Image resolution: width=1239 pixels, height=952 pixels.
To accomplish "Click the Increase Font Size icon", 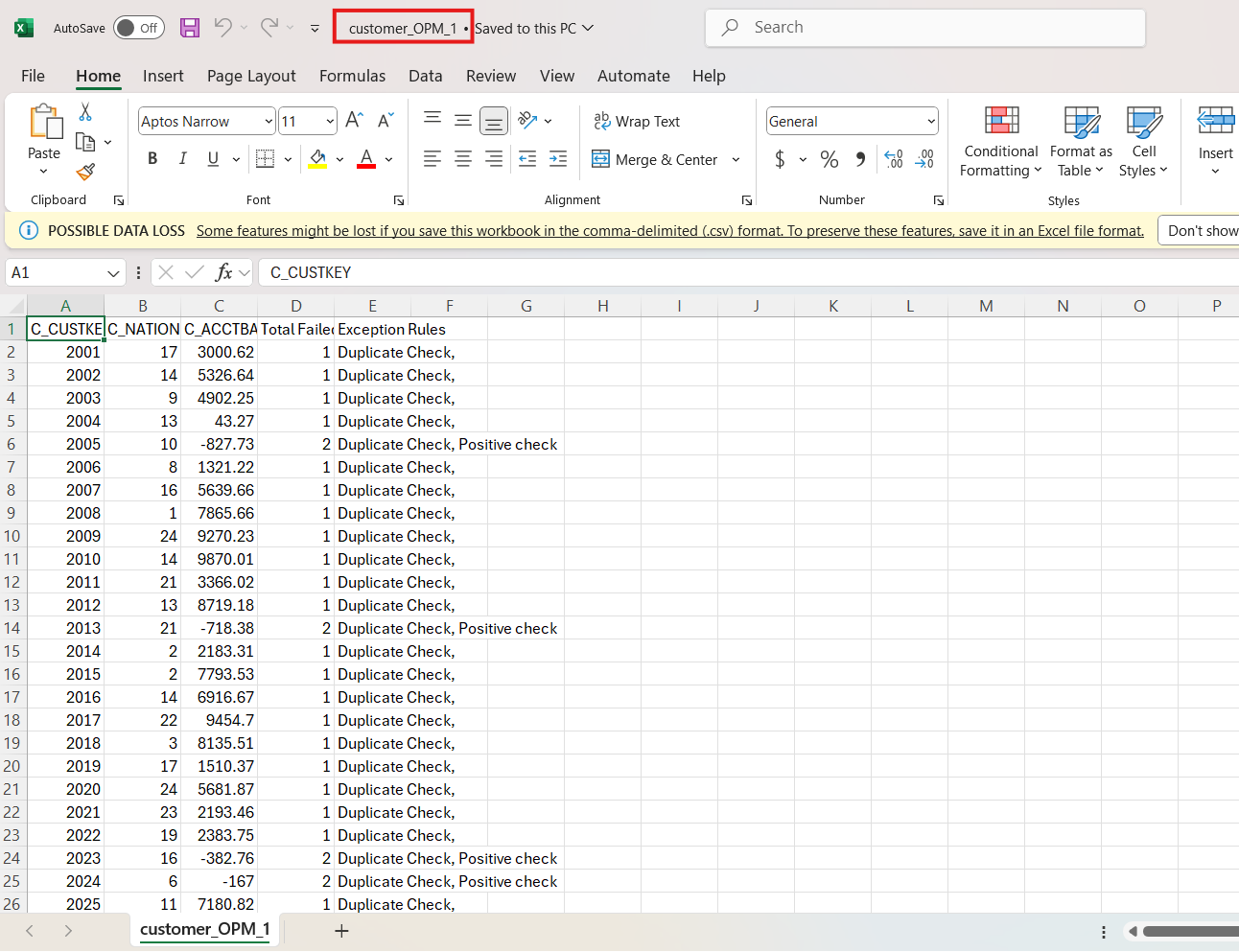I will coord(354,121).
